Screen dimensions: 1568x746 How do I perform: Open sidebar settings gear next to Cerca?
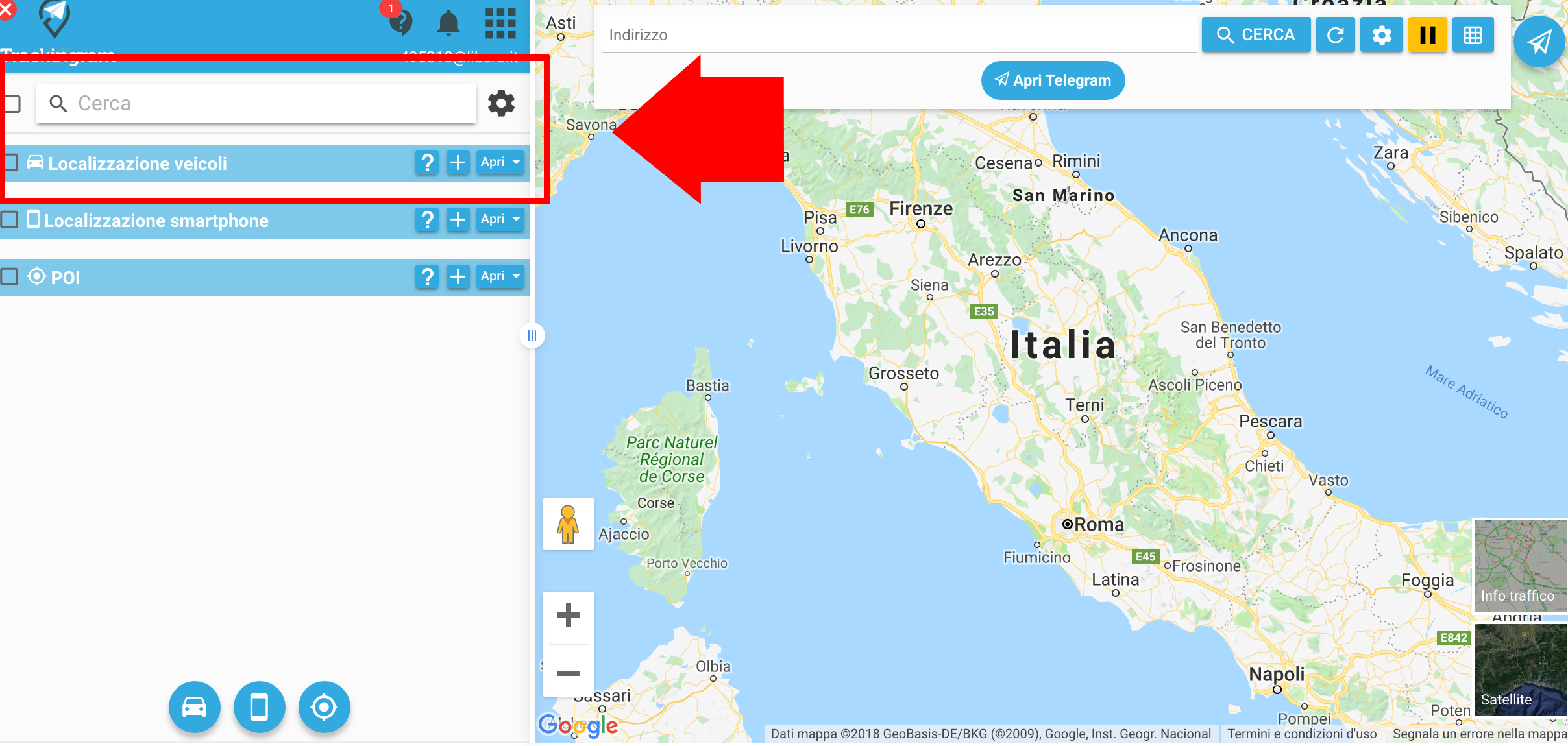pos(501,103)
